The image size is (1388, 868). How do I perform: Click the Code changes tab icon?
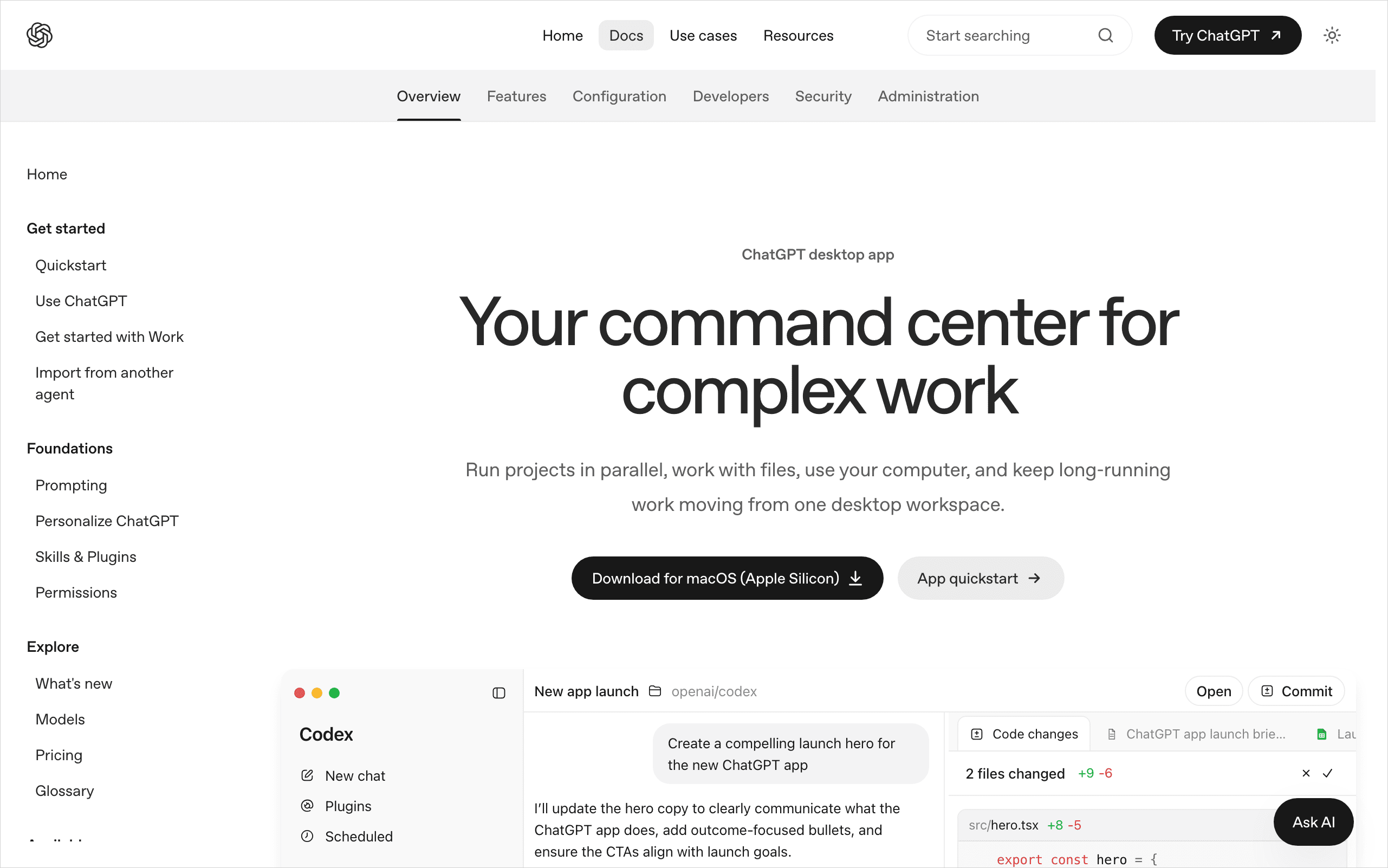click(x=977, y=734)
